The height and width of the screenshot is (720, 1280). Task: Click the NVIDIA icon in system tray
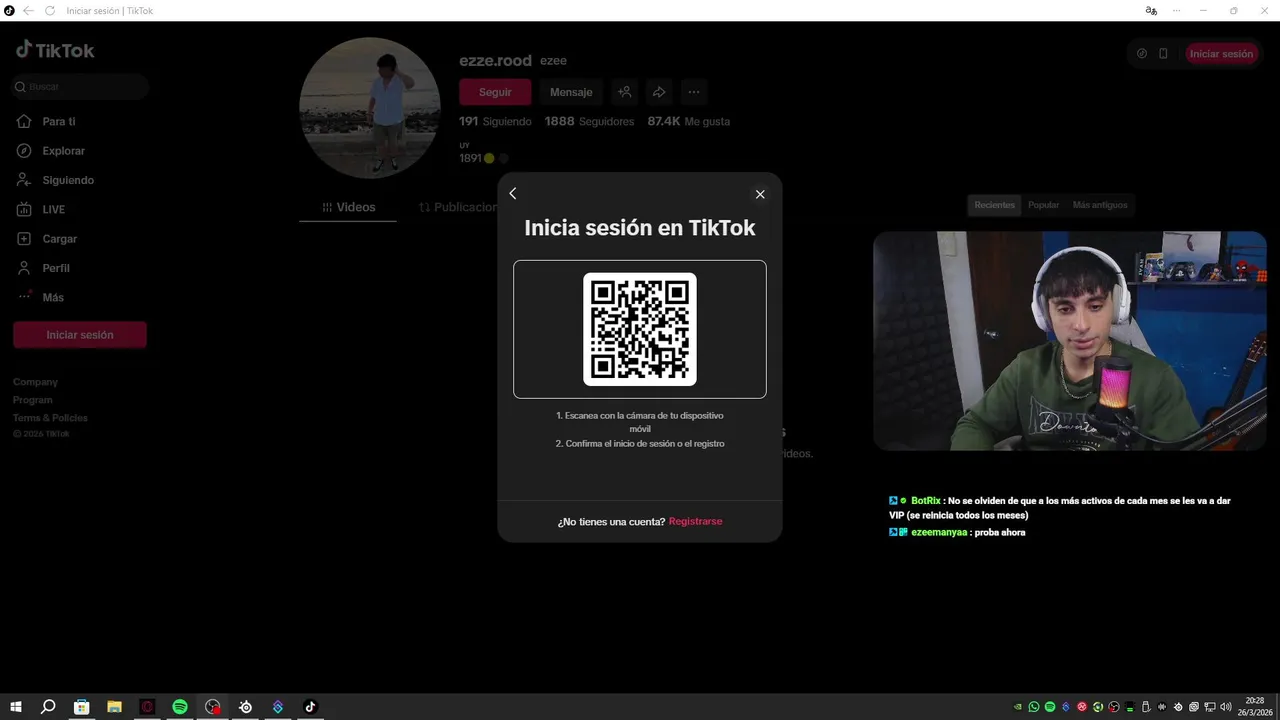1018,707
